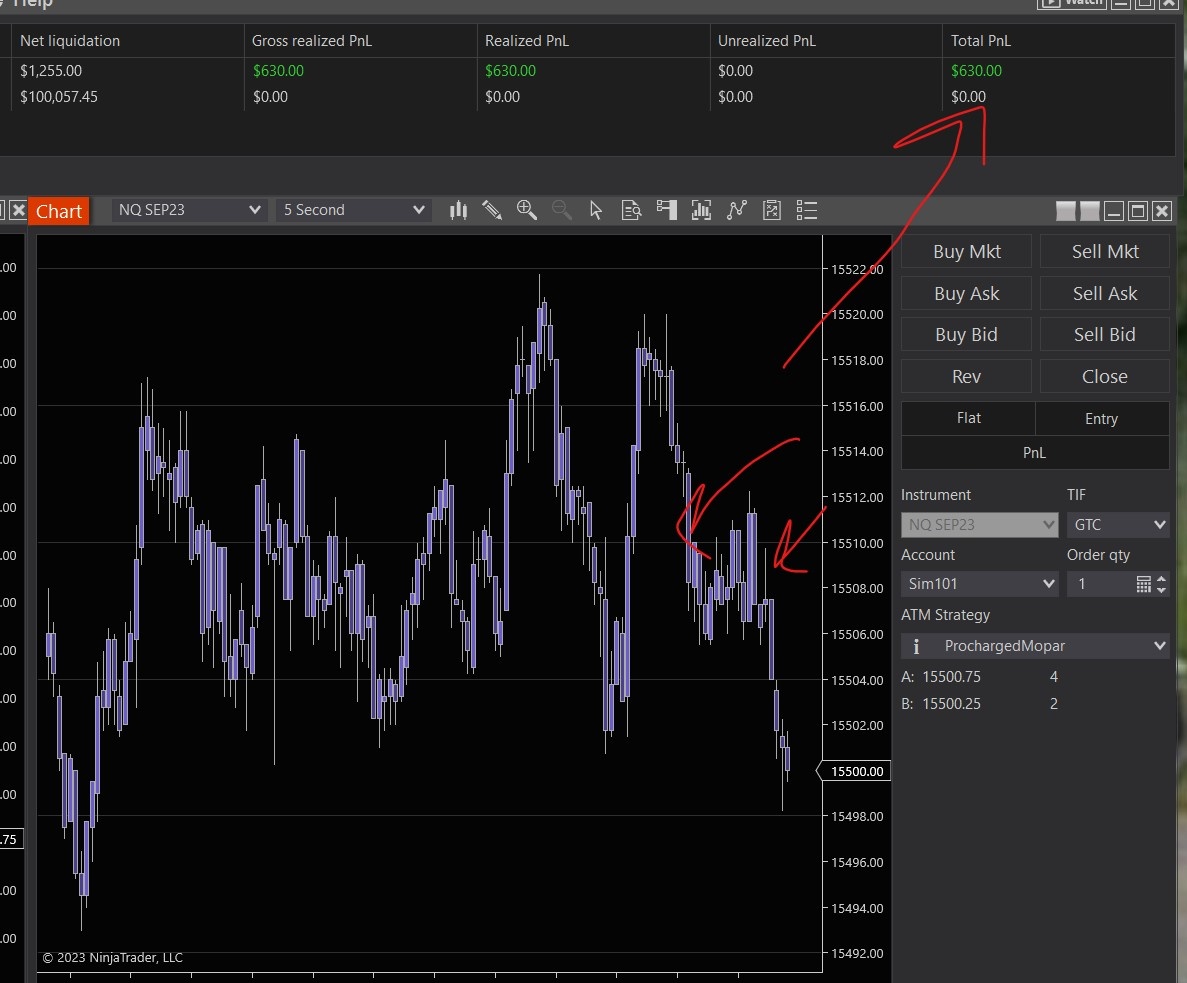Select the drawing tools pencil icon
This screenshot has width=1187, height=983.
pos(492,210)
